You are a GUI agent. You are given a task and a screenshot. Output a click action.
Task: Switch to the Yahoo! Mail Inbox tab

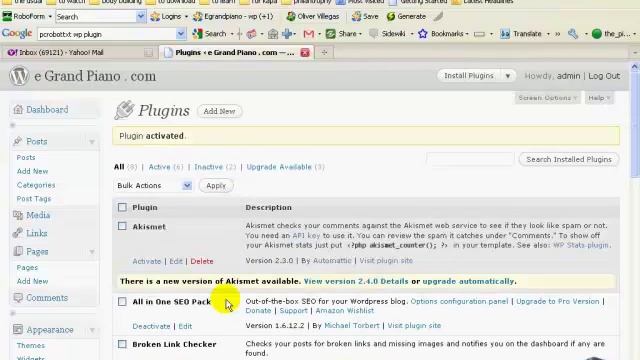point(80,53)
